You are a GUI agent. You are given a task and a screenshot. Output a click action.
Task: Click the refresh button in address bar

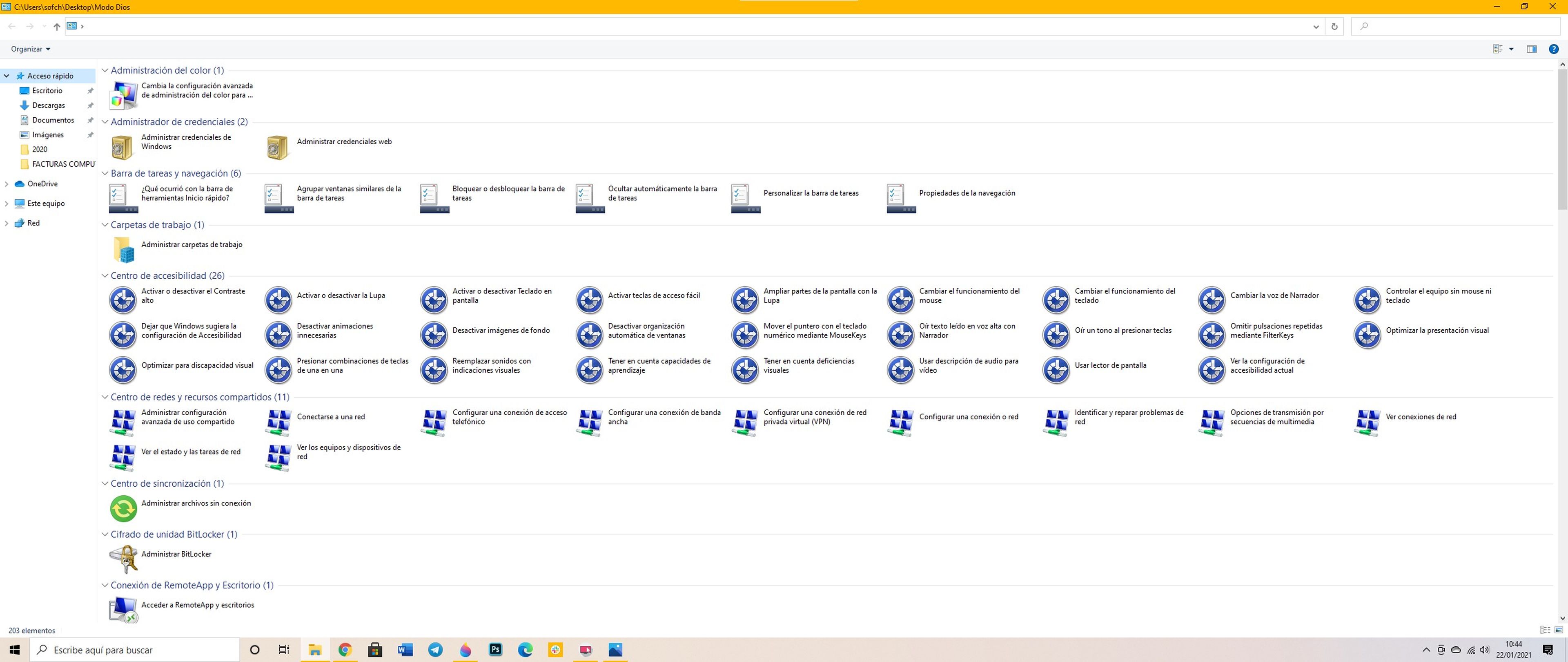point(1334,26)
